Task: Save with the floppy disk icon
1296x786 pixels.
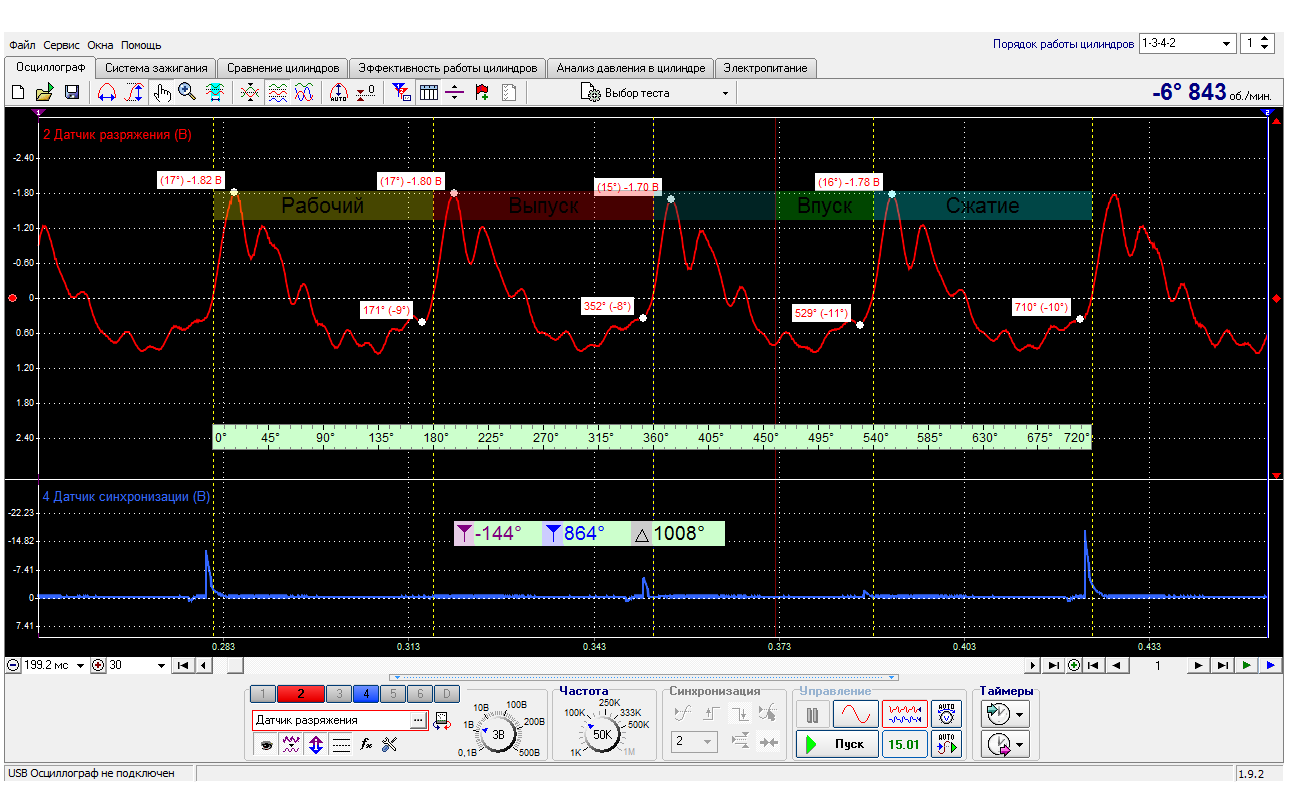Action: pyautogui.click(x=72, y=92)
